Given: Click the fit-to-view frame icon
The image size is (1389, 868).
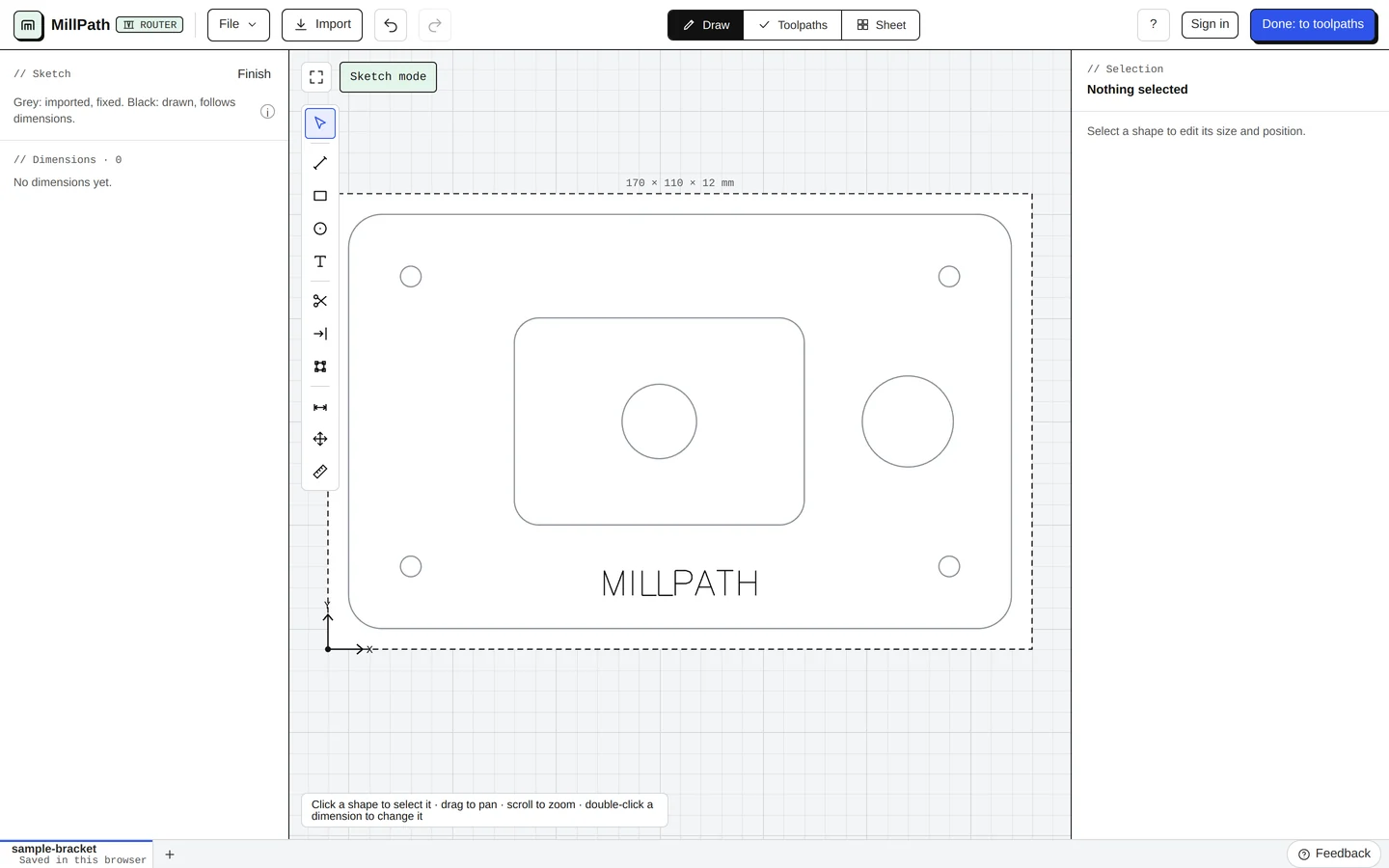Looking at the screenshot, I should (316, 77).
